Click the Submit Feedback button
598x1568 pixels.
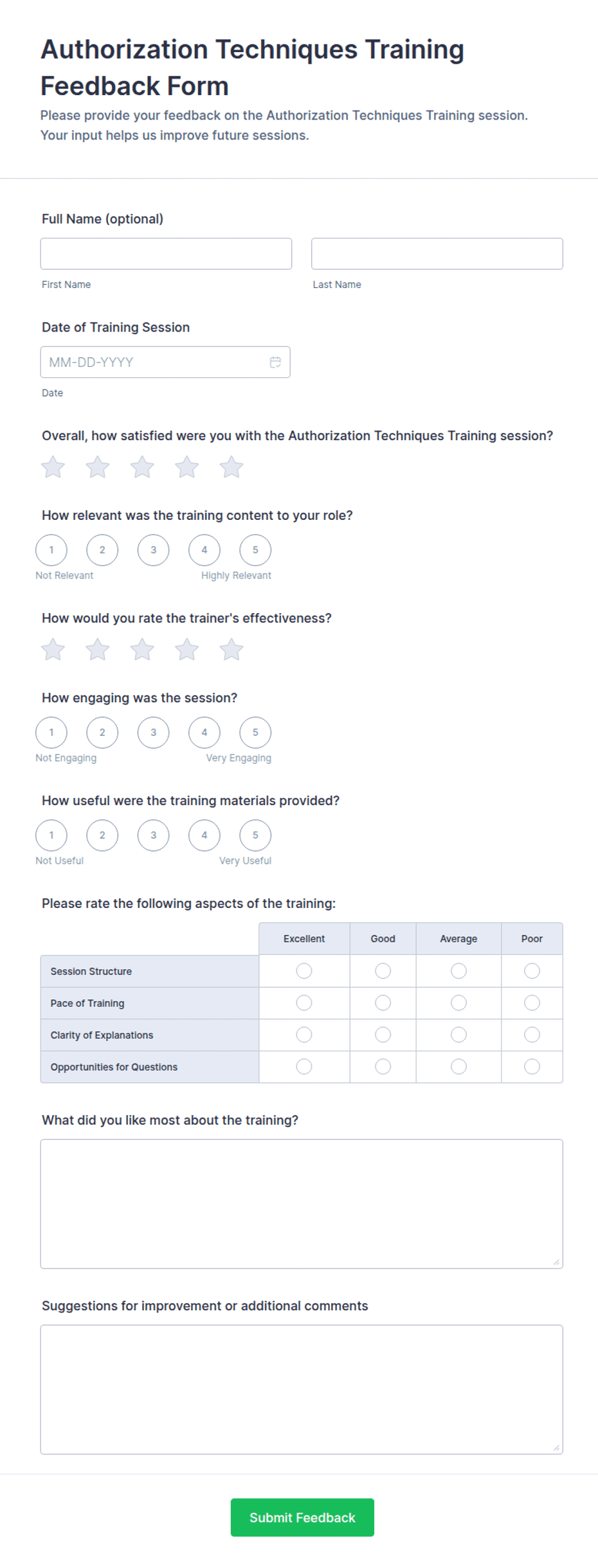[x=302, y=1517]
